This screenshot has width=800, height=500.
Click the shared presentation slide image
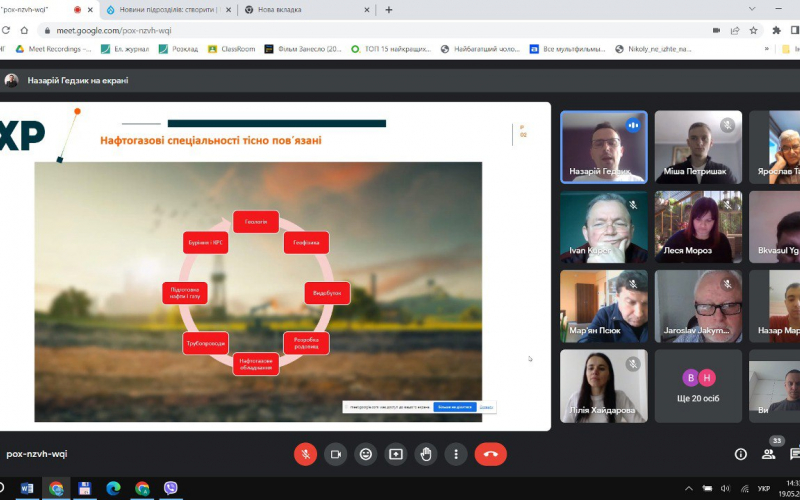tap(258, 291)
